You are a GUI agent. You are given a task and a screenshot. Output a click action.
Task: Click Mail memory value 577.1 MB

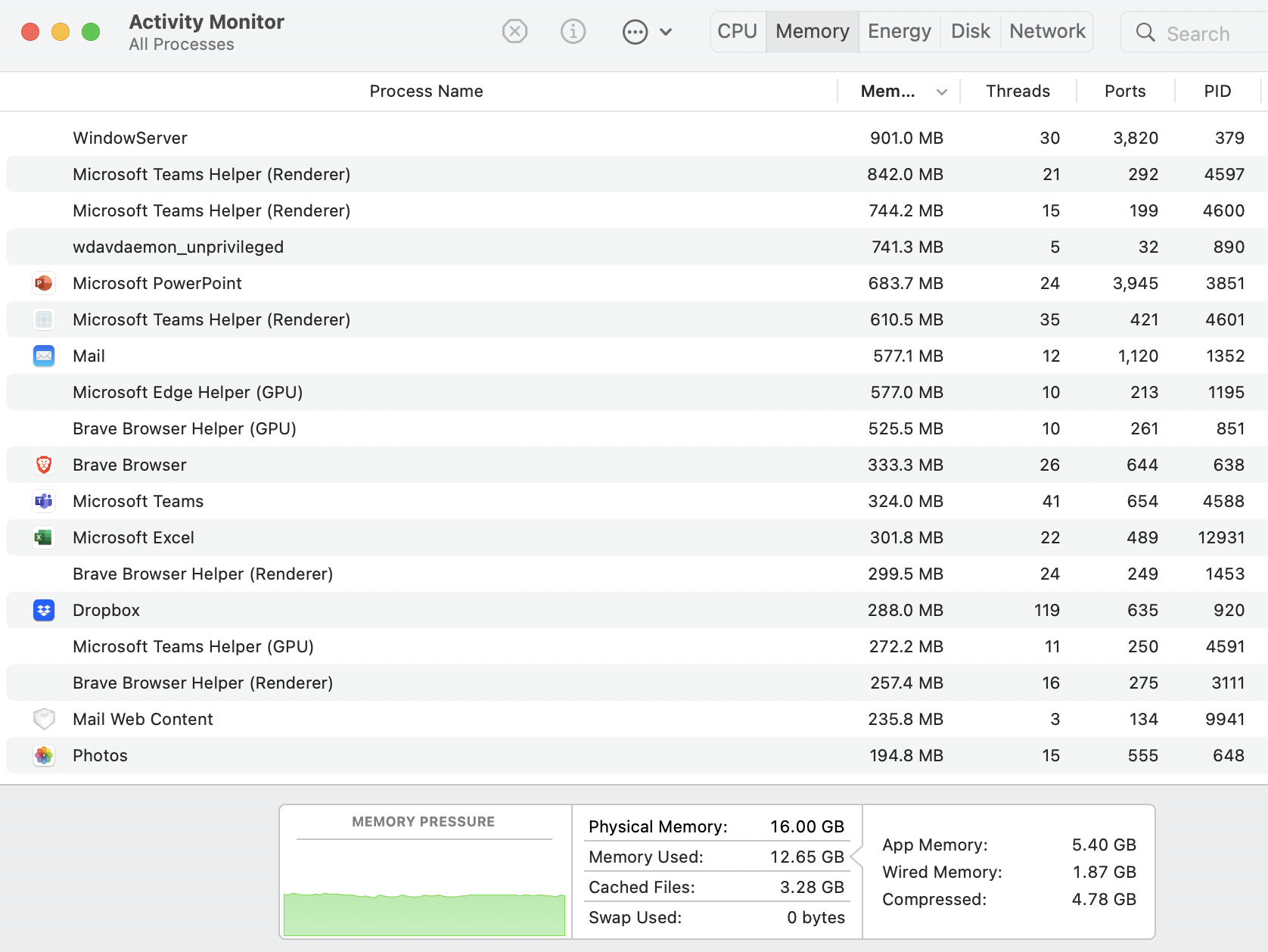click(908, 356)
